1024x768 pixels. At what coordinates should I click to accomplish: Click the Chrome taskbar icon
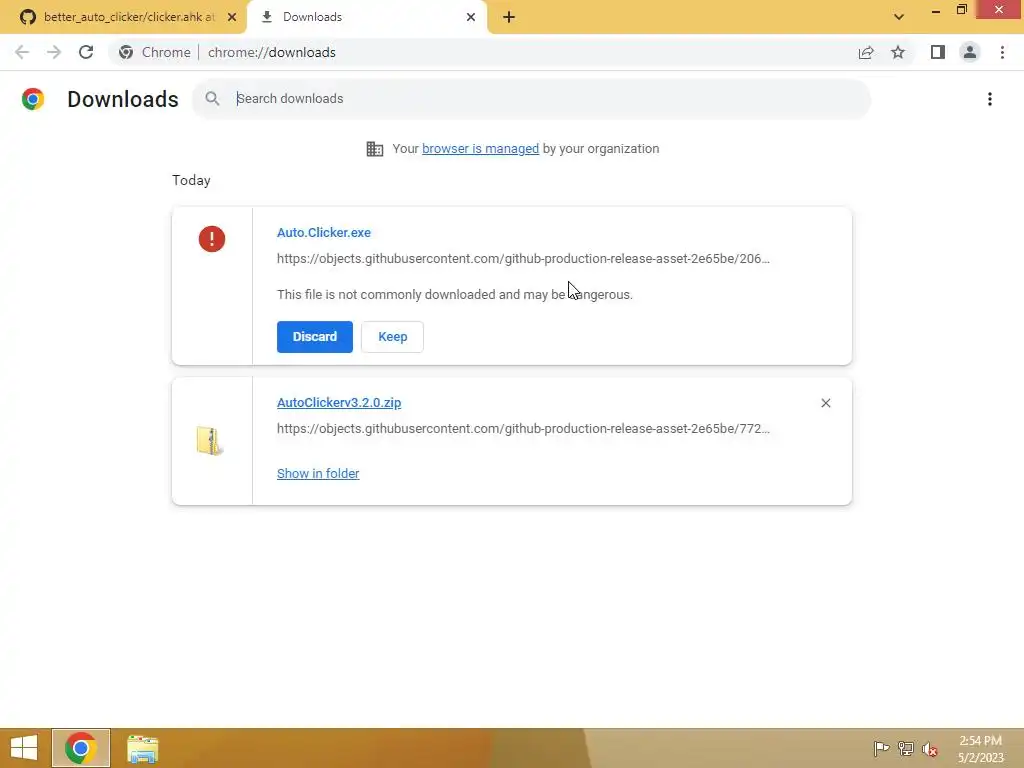click(x=81, y=748)
